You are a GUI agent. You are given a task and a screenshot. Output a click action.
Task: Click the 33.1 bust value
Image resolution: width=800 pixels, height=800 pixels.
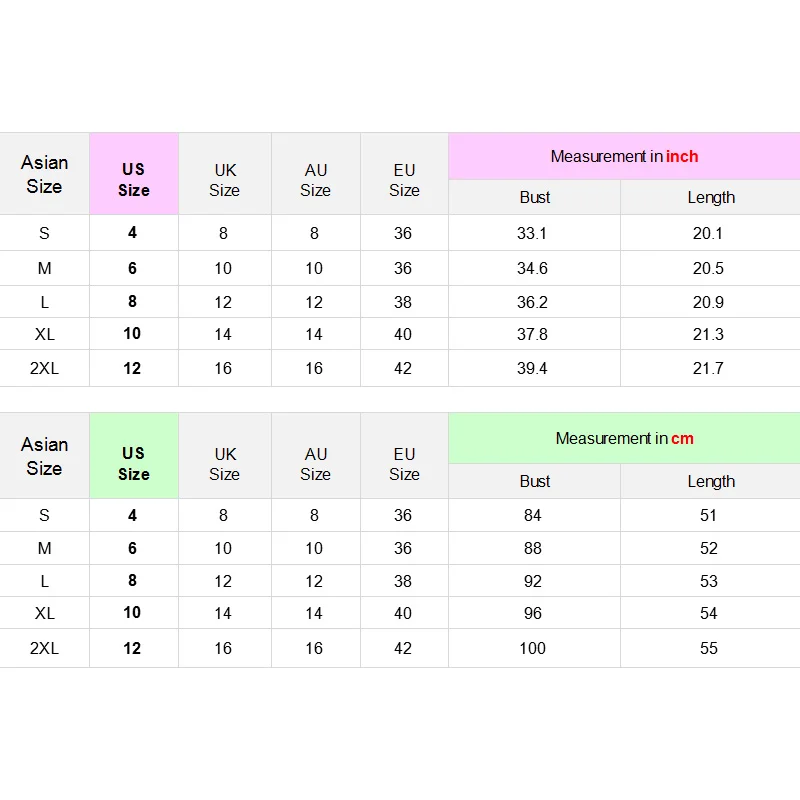533,233
